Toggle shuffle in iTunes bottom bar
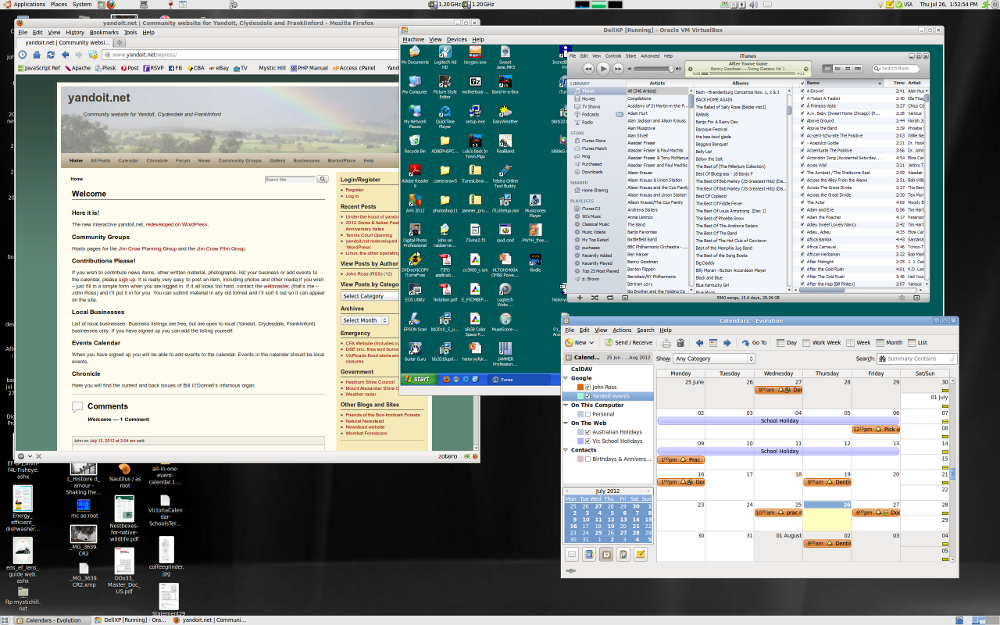This screenshot has height=625, width=1000. 594,298
